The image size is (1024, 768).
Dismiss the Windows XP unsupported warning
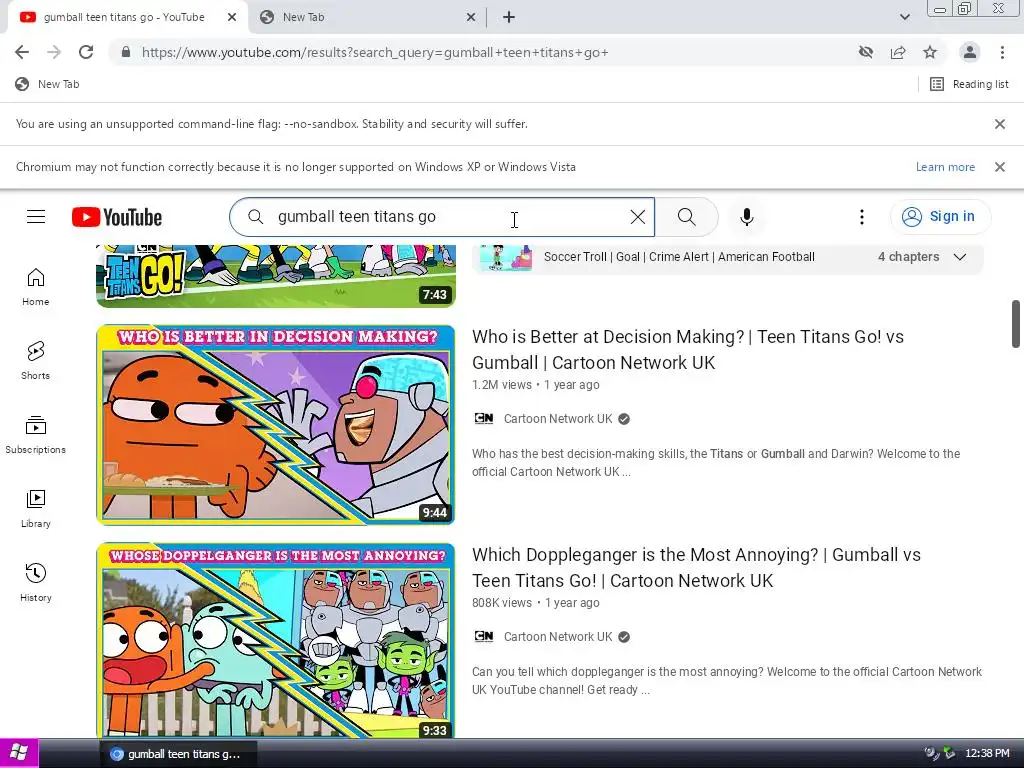click(999, 167)
